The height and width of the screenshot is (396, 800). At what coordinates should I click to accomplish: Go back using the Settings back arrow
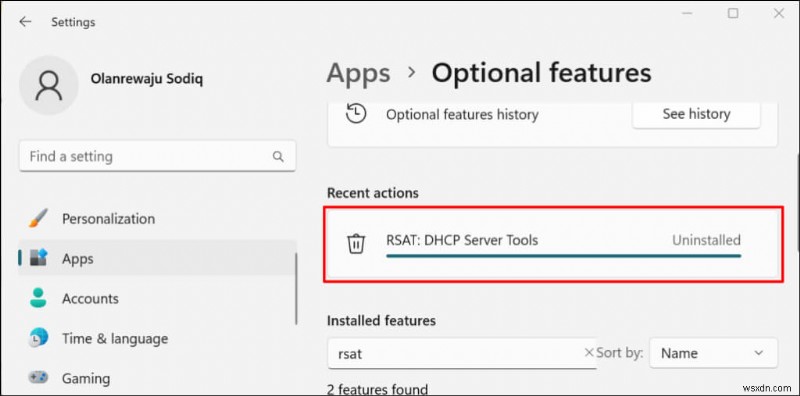(25, 21)
